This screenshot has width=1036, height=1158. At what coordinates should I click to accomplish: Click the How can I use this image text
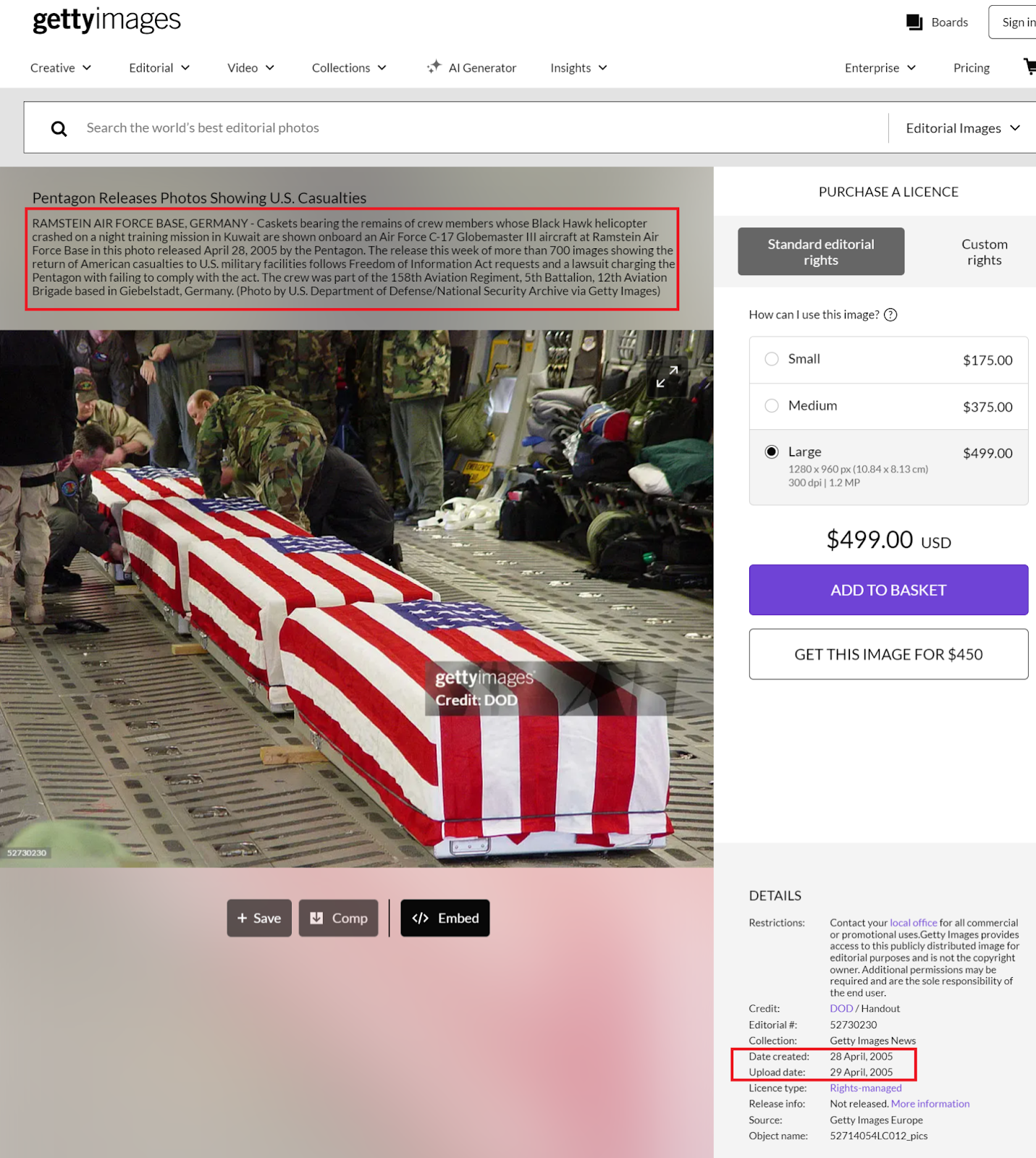coord(814,315)
